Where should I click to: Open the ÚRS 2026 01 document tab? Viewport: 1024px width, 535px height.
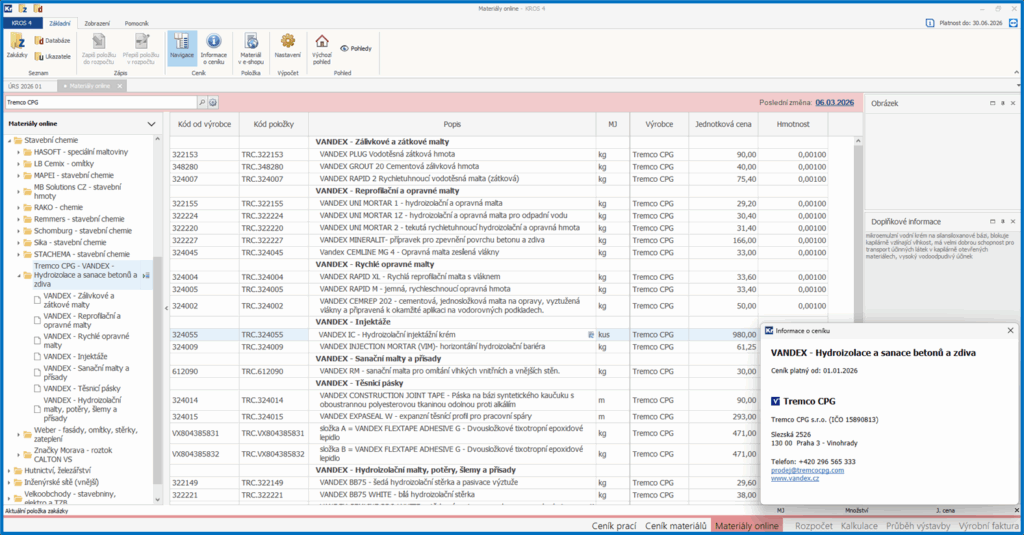[27, 87]
